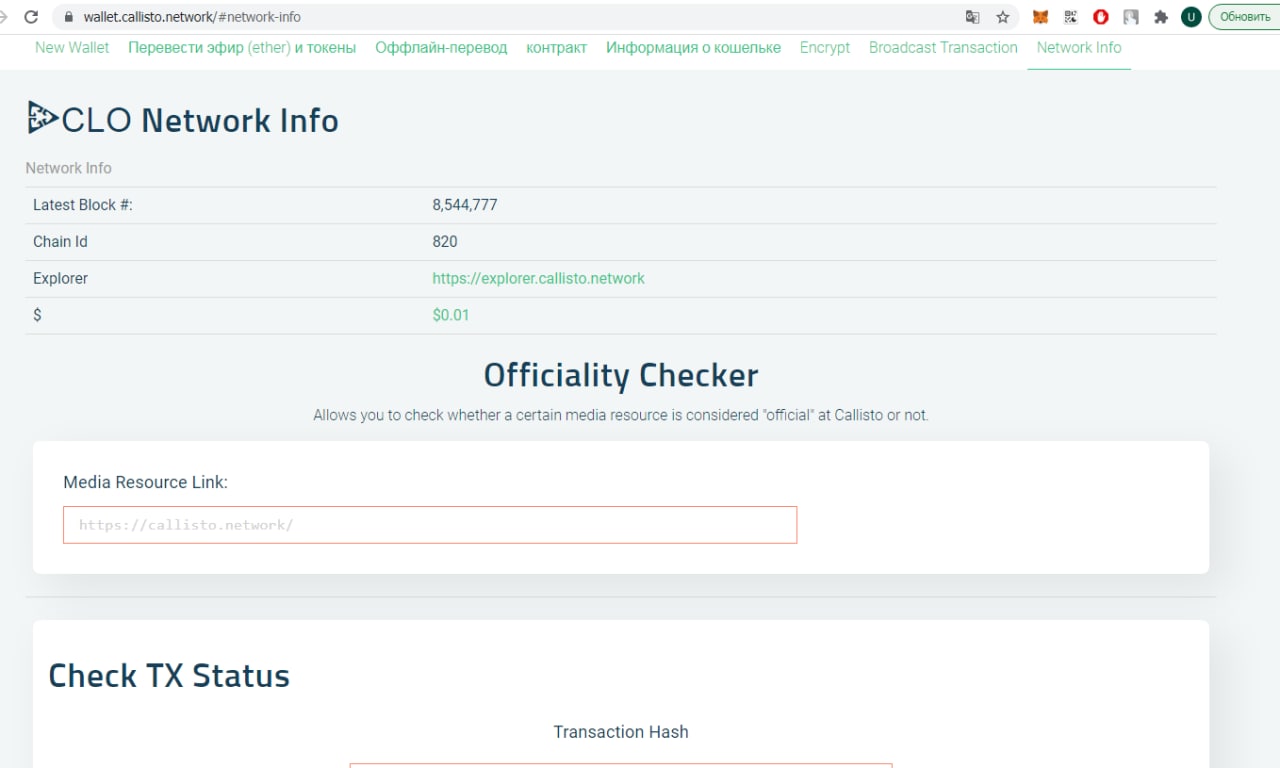The height and width of the screenshot is (768, 1280).
Task: Open the New Wallet tab
Action: pos(72,47)
